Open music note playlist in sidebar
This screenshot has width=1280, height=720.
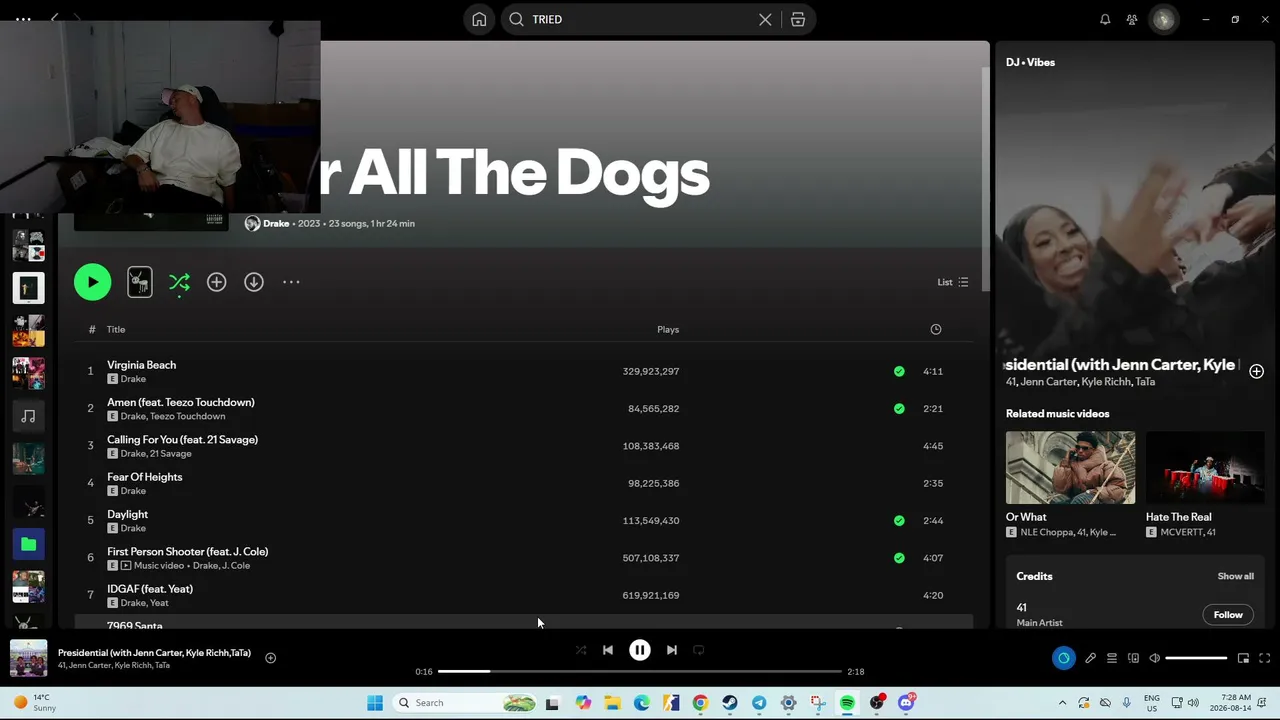click(28, 416)
